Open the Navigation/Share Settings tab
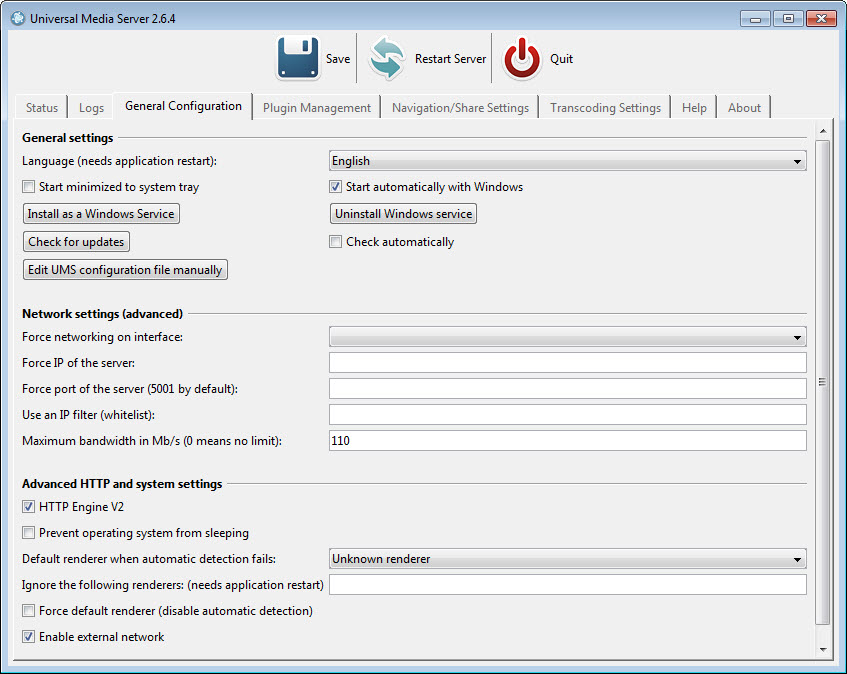847x674 pixels. tap(460, 107)
